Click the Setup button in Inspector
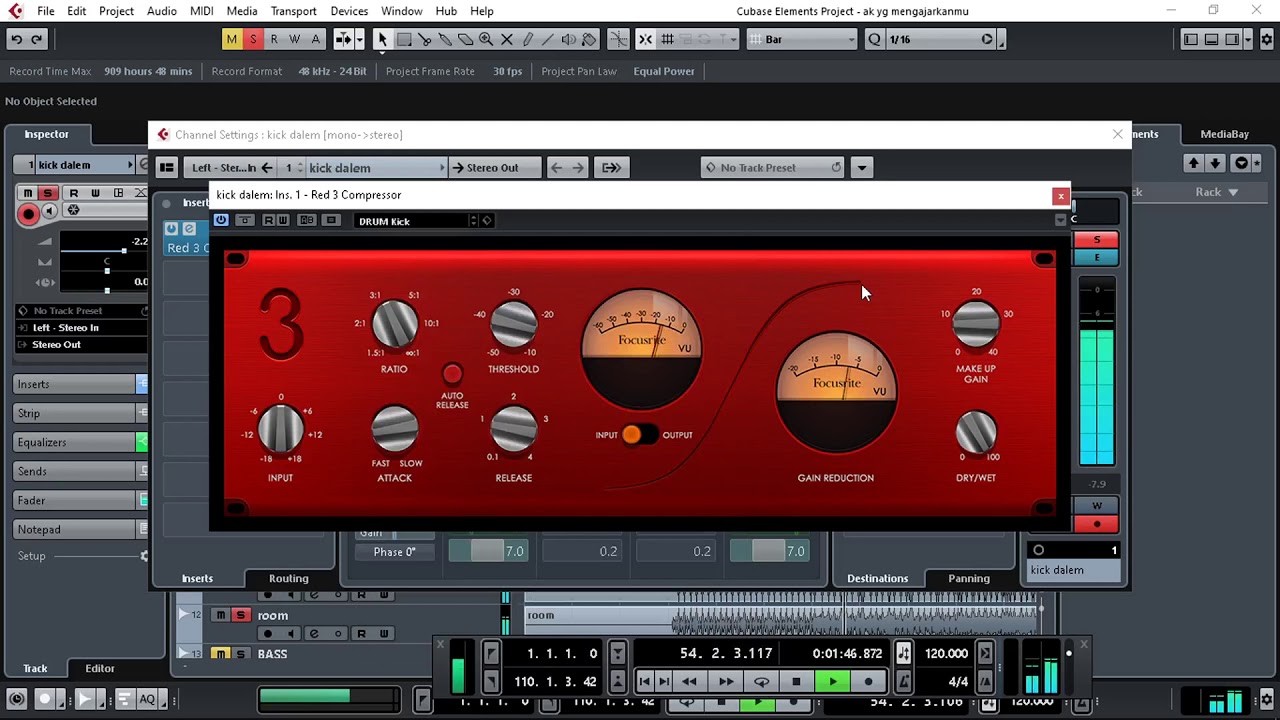 click(31, 556)
